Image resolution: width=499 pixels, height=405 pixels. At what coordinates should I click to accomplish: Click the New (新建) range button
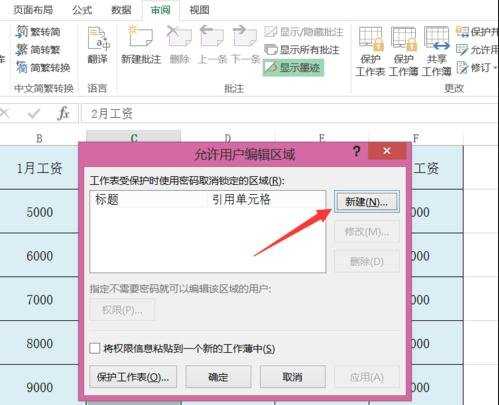pos(366,202)
